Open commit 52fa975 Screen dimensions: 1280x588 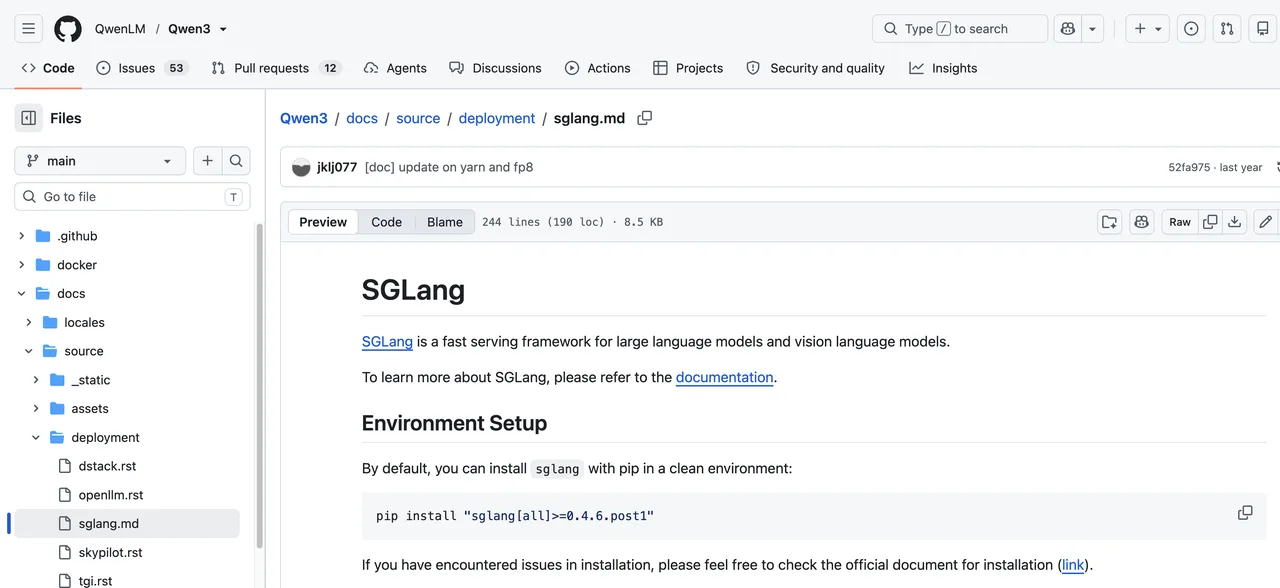coord(1189,168)
